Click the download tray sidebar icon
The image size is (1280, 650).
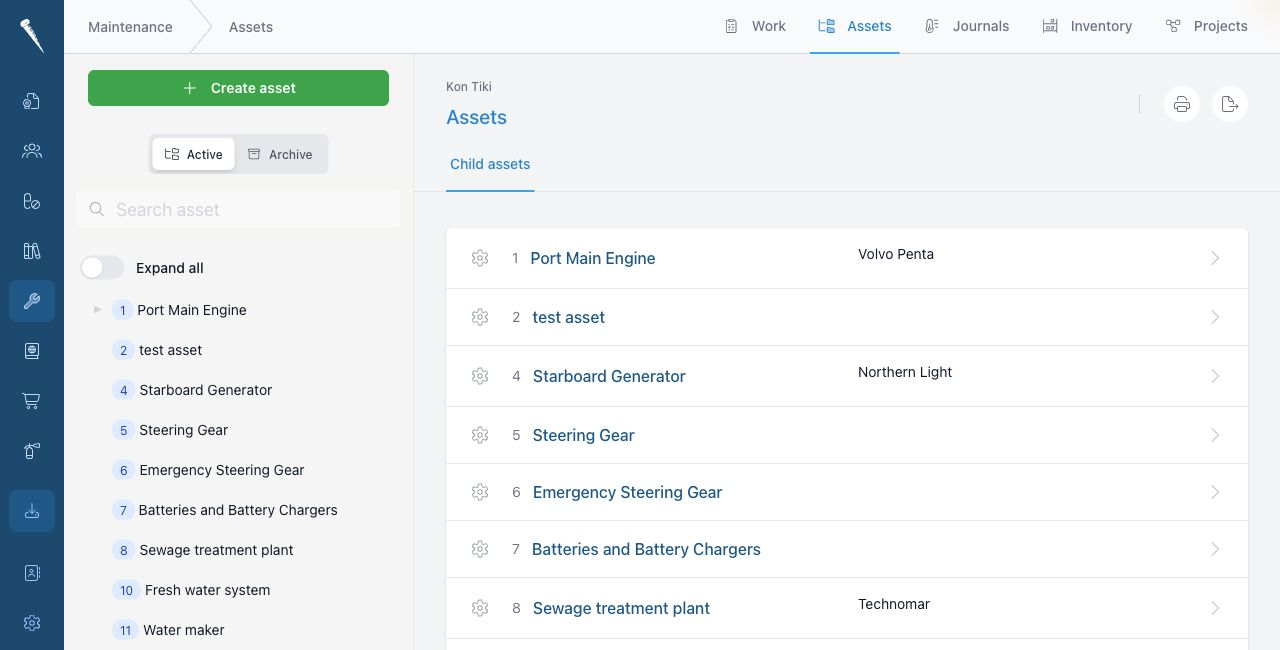(x=32, y=511)
